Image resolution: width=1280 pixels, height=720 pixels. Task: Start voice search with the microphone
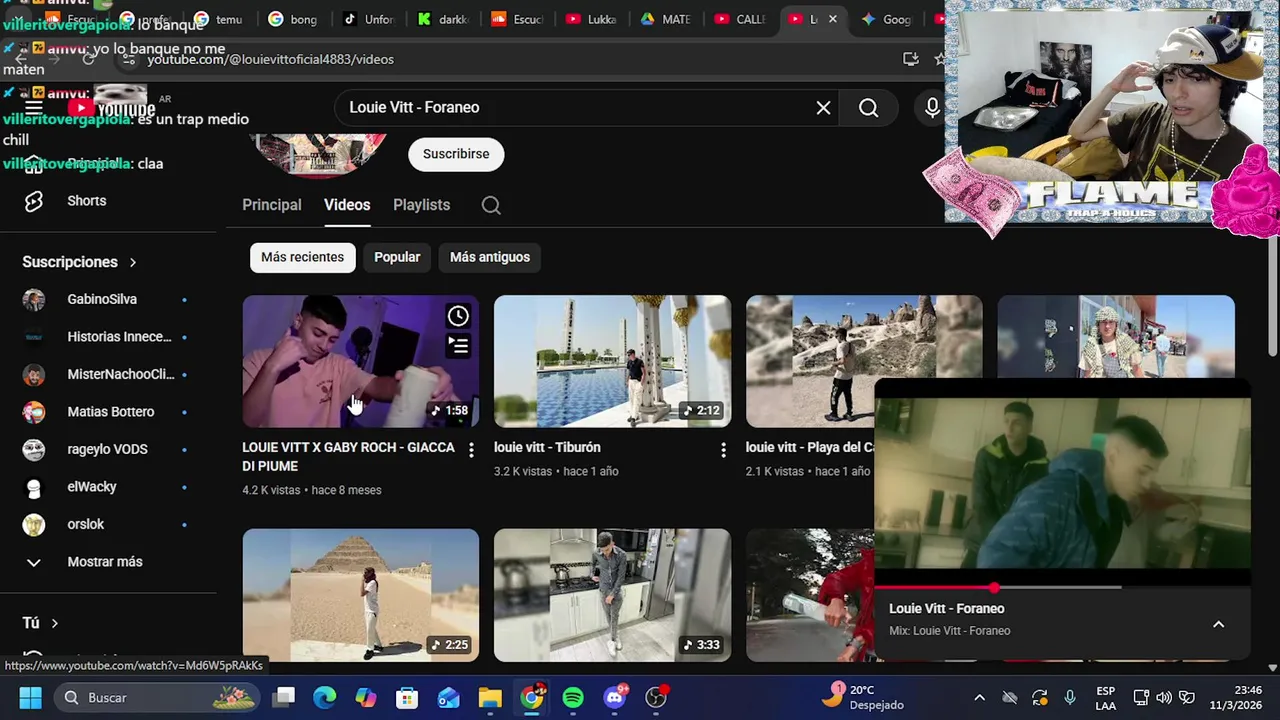point(932,107)
